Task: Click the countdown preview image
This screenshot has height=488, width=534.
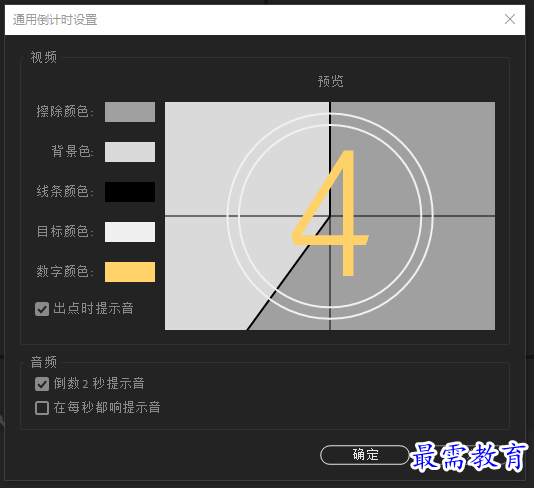Action: pyautogui.click(x=330, y=216)
